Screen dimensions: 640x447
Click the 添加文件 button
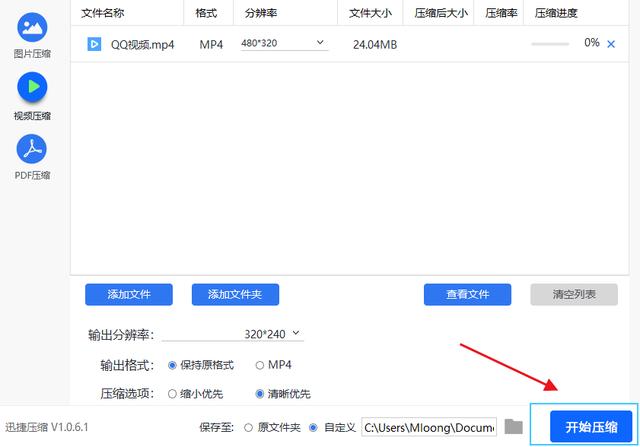pos(129,294)
